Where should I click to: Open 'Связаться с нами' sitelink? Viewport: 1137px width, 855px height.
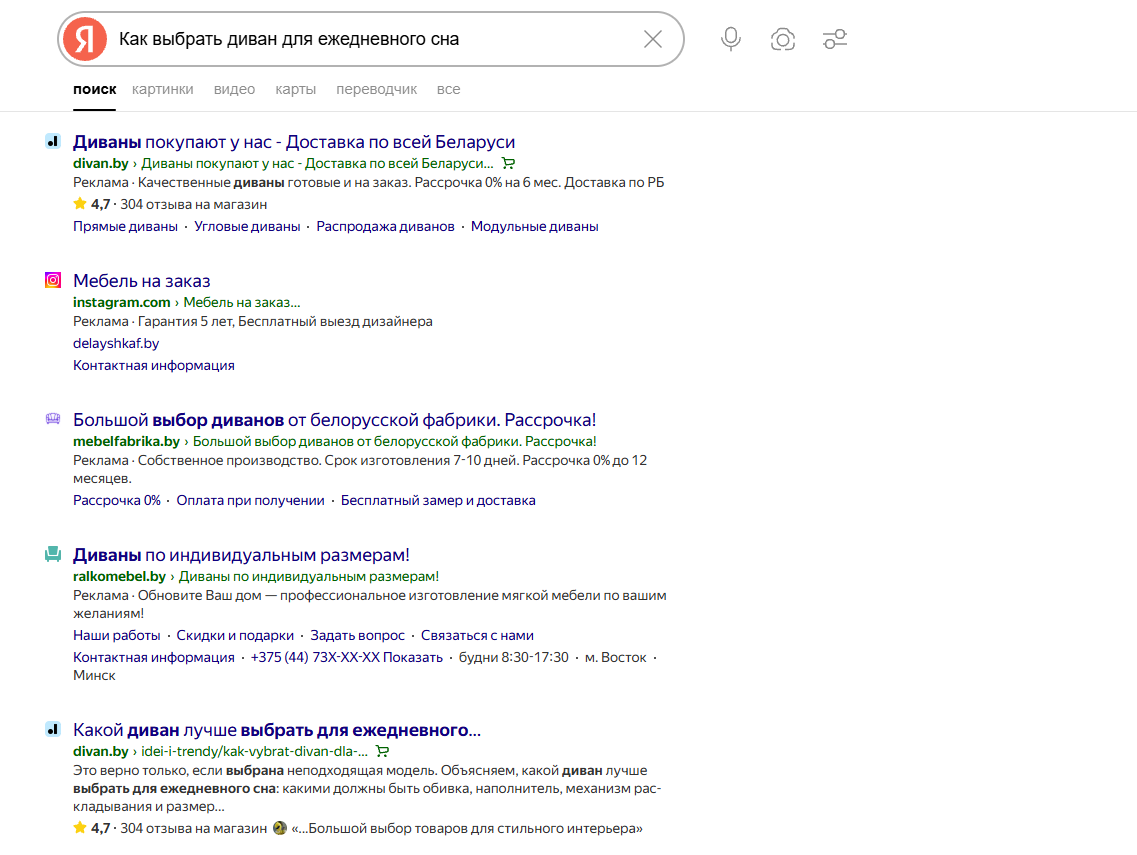(477, 635)
